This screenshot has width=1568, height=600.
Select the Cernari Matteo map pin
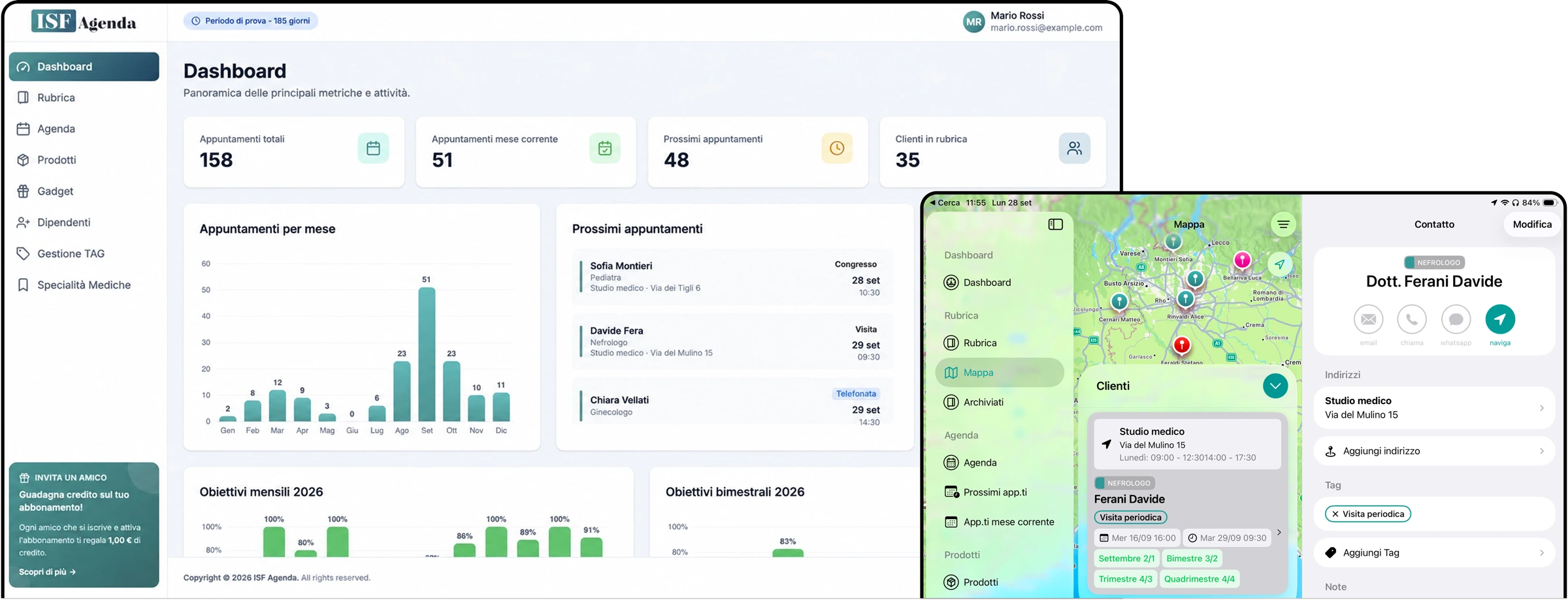tap(1119, 302)
